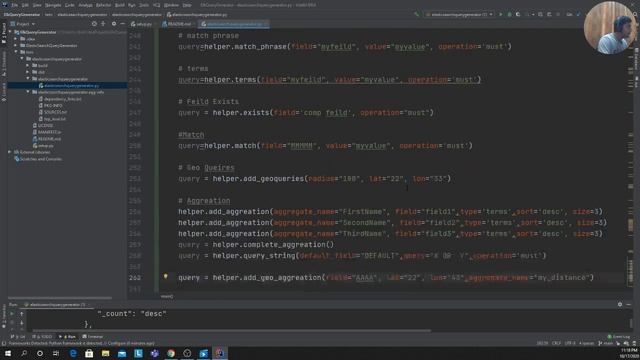Open the View menu

37,5
